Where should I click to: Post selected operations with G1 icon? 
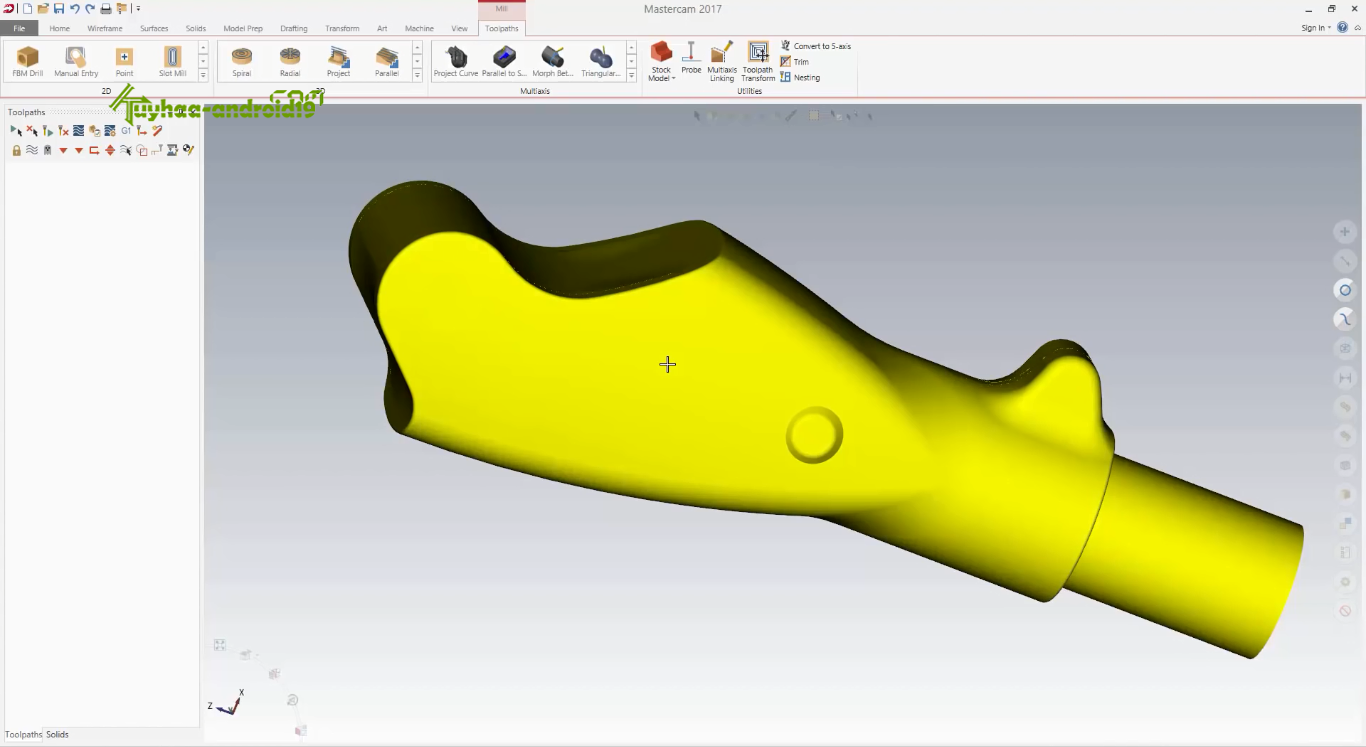[x=126, y=131]
